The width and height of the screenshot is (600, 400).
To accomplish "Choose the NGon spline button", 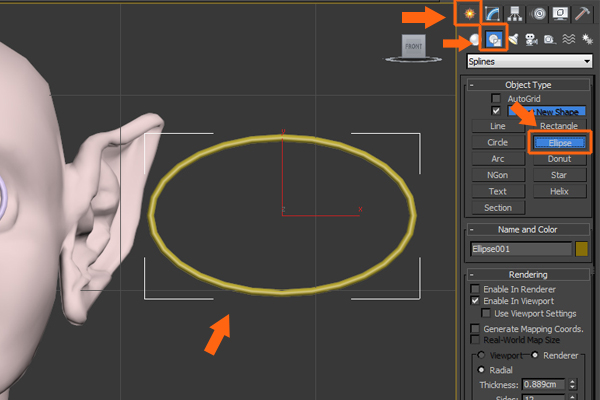I will pyautogui.click(x=498, y=175).
